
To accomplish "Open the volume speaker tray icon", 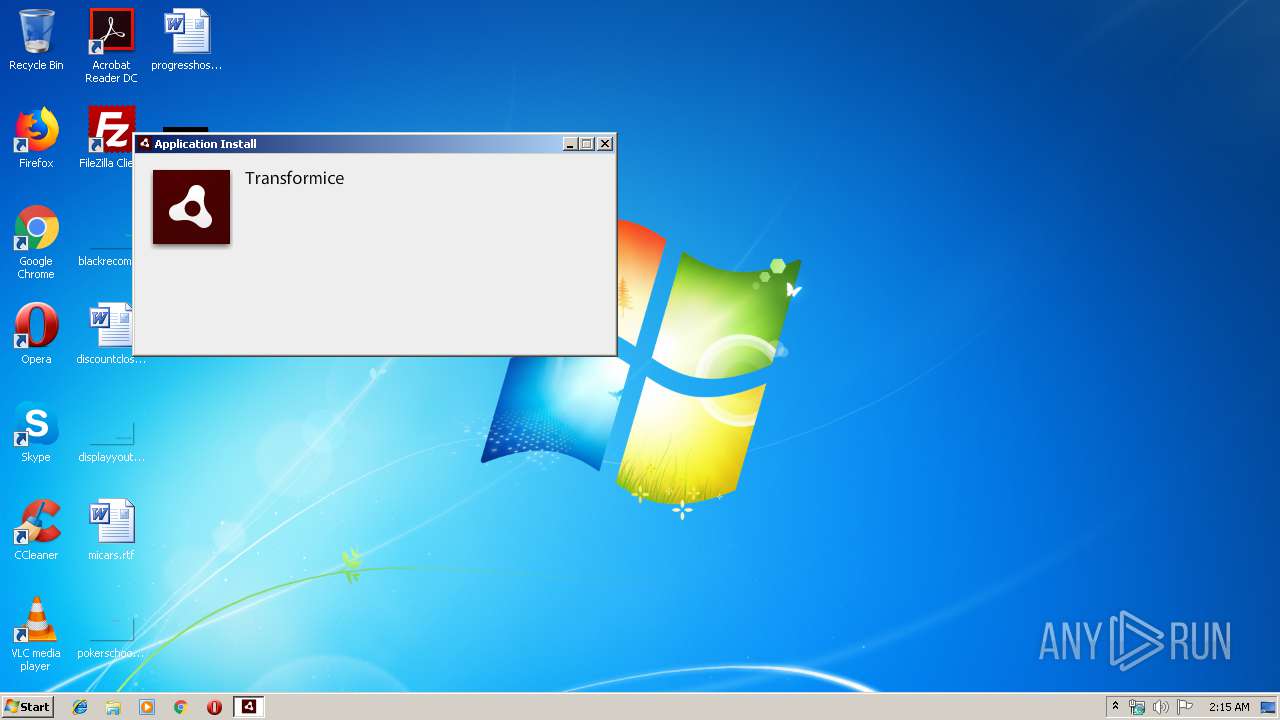I will tap(1161, 707).
